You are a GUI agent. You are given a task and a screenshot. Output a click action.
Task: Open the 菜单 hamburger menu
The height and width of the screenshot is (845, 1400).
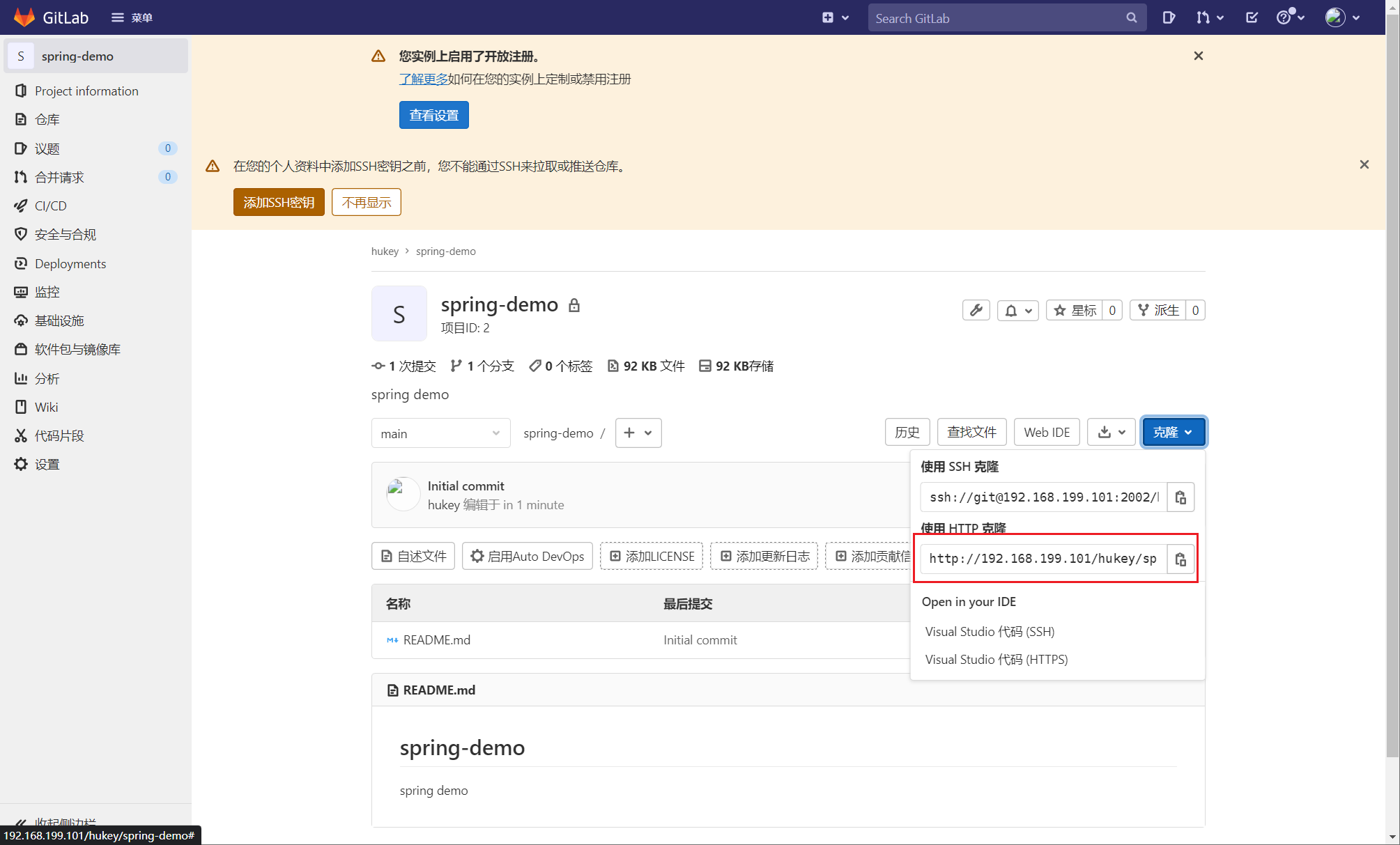click(132, 17)
